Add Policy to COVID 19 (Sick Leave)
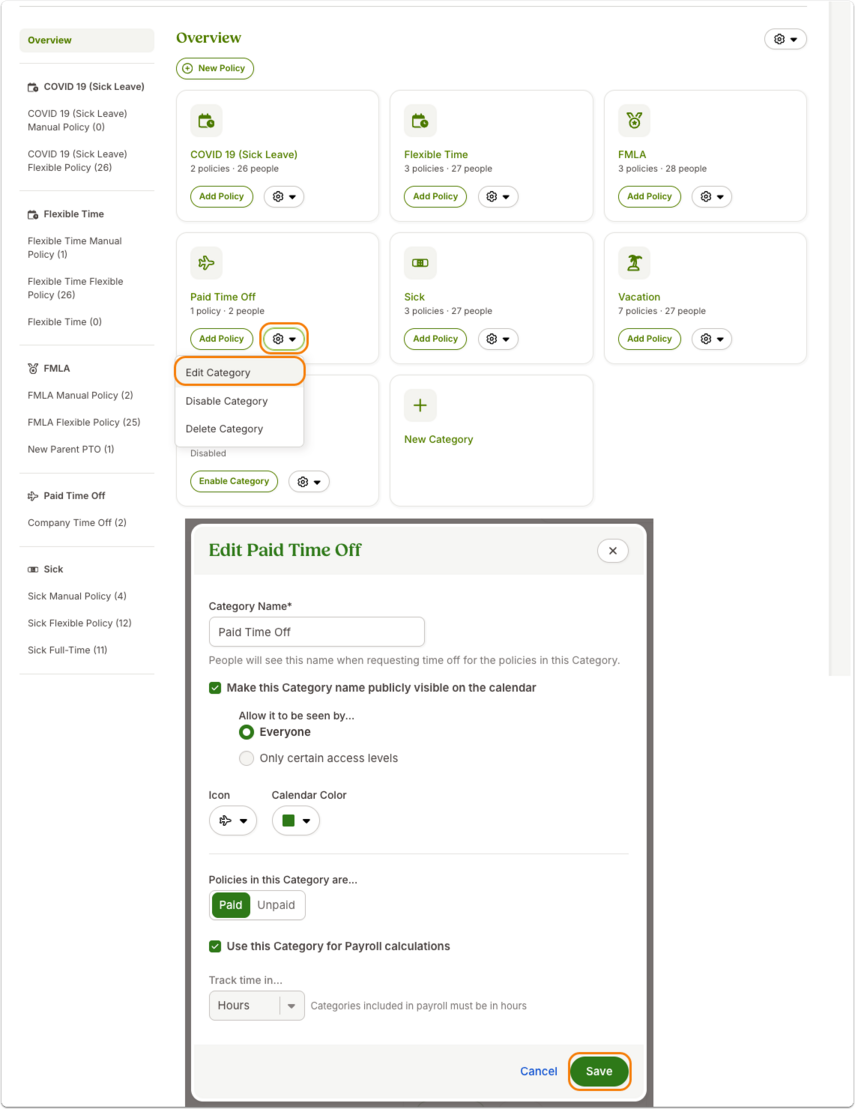Image resolution: width=855 pixels, height=1109 pixels. click(221, 197)
